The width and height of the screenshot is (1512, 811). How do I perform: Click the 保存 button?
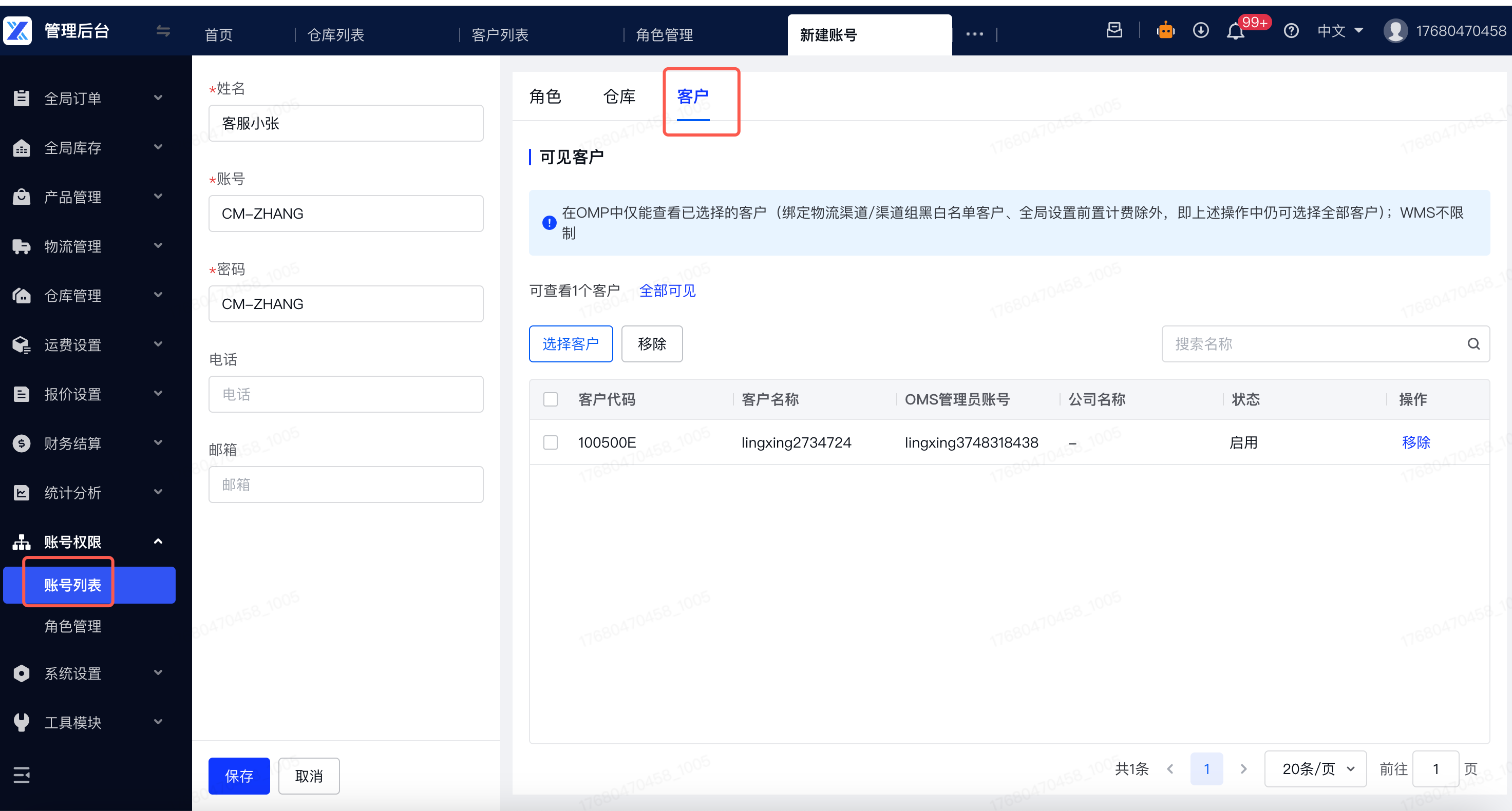[239, 777]
